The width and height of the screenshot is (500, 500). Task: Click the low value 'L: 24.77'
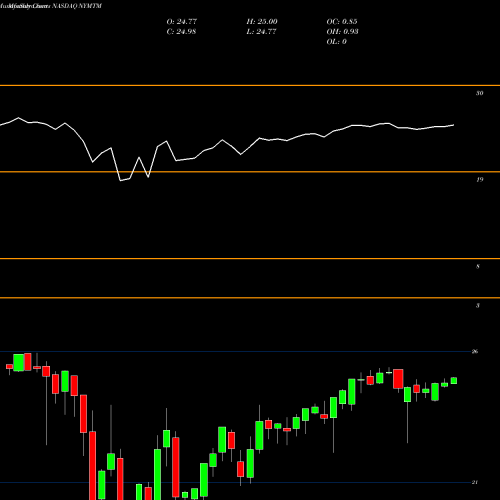(x=261, y=31)
